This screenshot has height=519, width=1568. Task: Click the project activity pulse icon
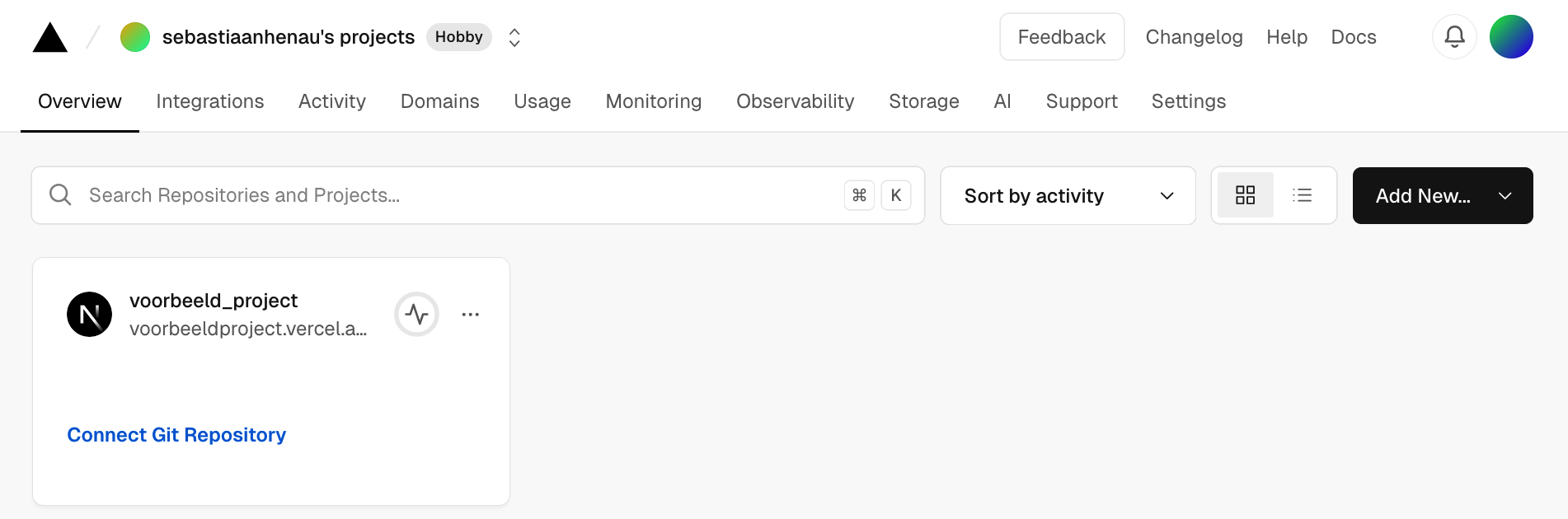[416, 314]
